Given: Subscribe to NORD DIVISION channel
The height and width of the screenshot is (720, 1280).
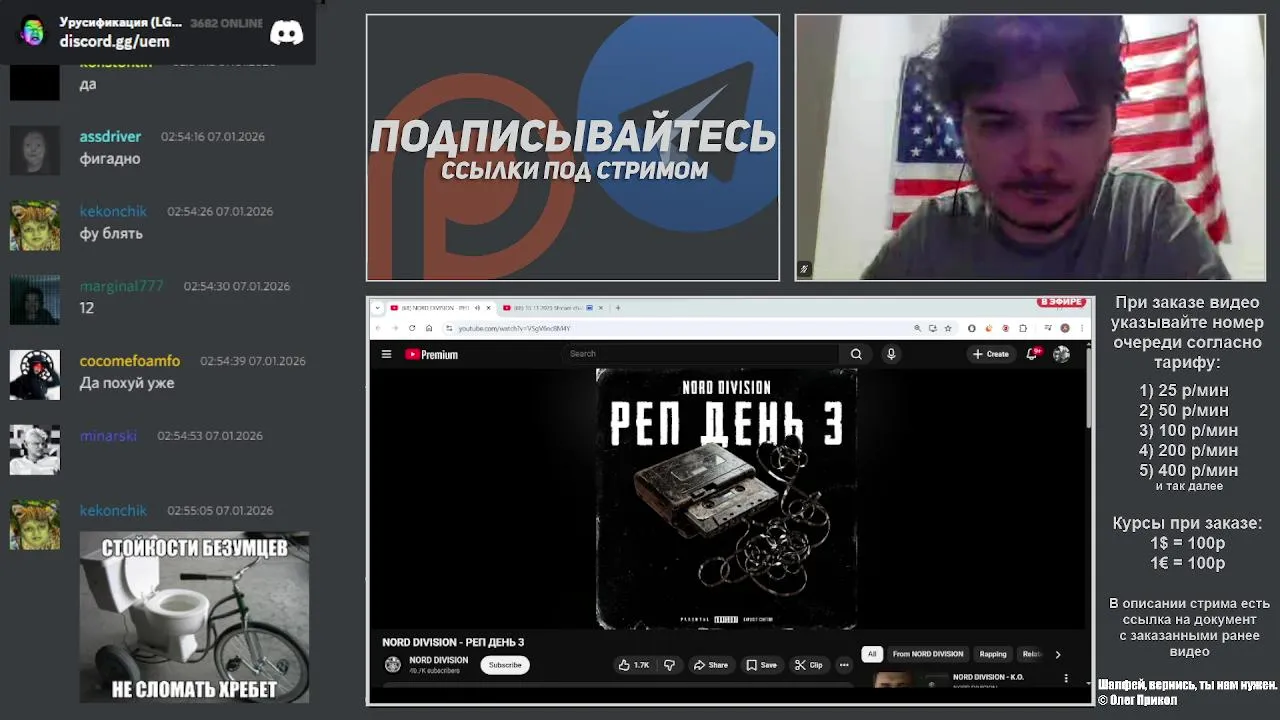Looking at the screenshot, I should coord(505,665).
